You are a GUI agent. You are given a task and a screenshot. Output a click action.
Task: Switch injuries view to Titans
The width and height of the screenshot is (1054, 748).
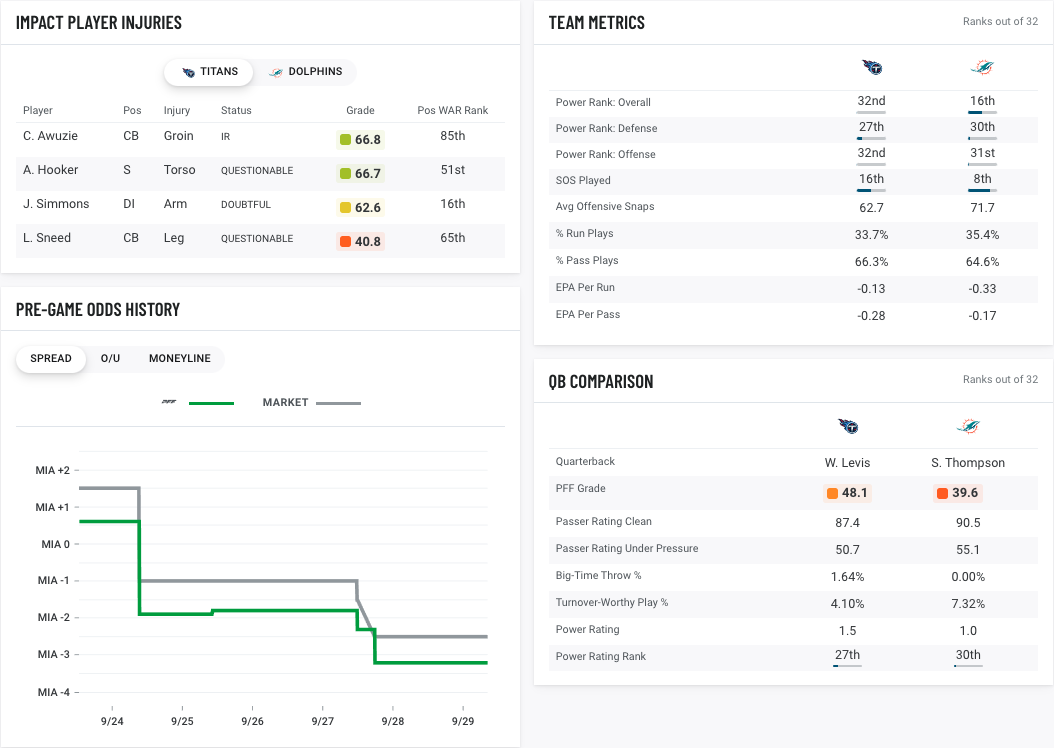(x=210, y=72)
